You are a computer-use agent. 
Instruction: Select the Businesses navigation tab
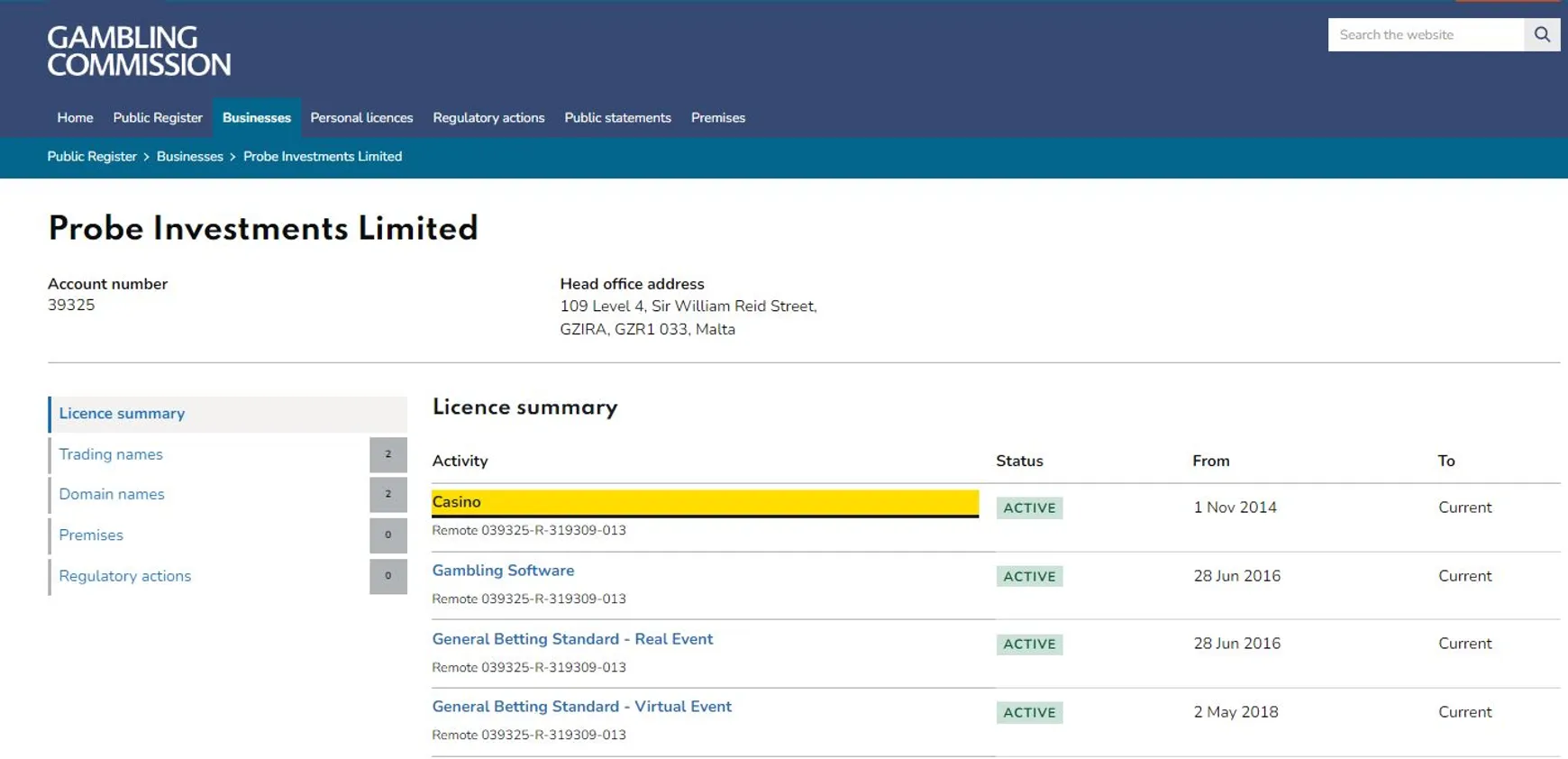coord(257,118)
